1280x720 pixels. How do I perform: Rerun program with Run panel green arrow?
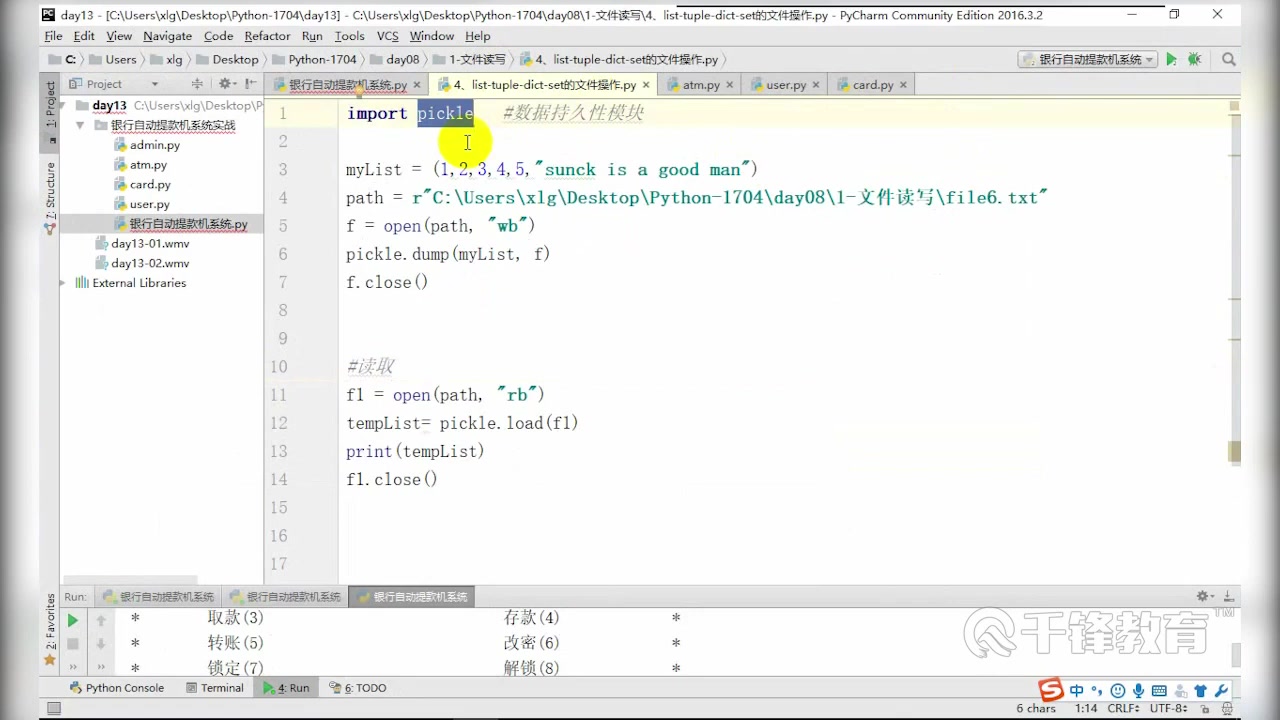pos(73,620)
